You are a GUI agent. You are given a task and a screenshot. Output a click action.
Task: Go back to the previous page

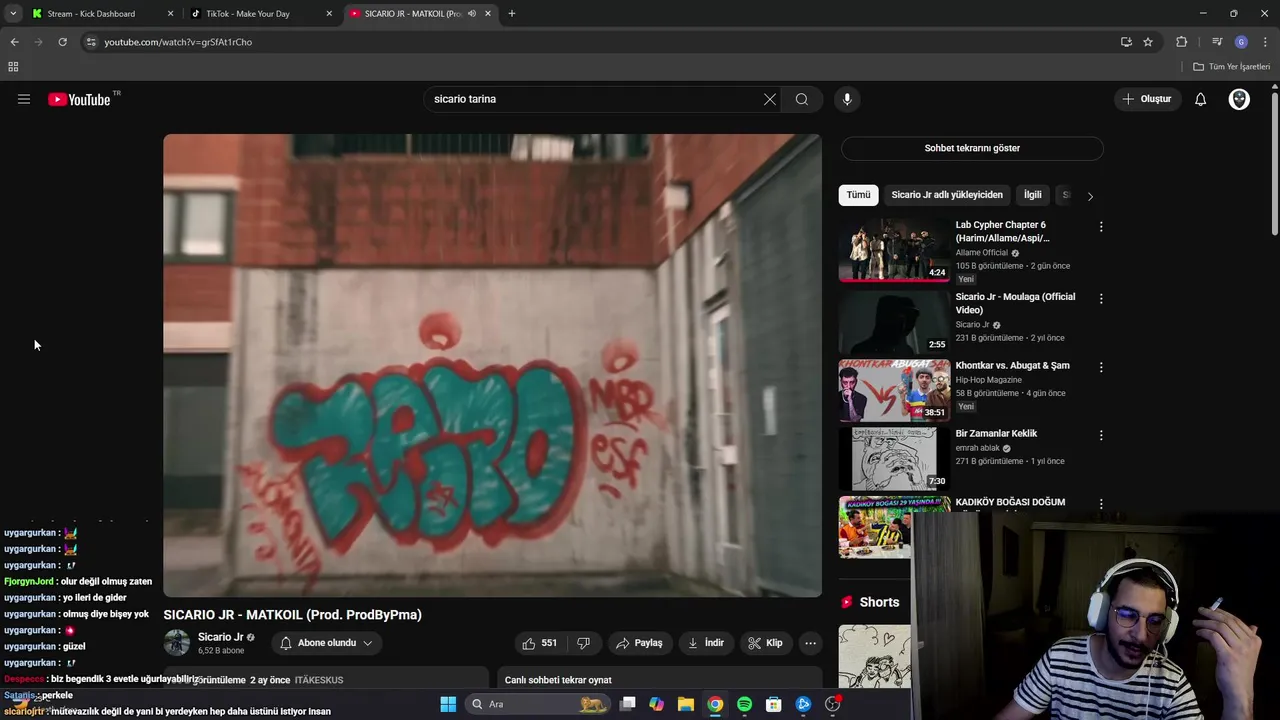point(14,42)
